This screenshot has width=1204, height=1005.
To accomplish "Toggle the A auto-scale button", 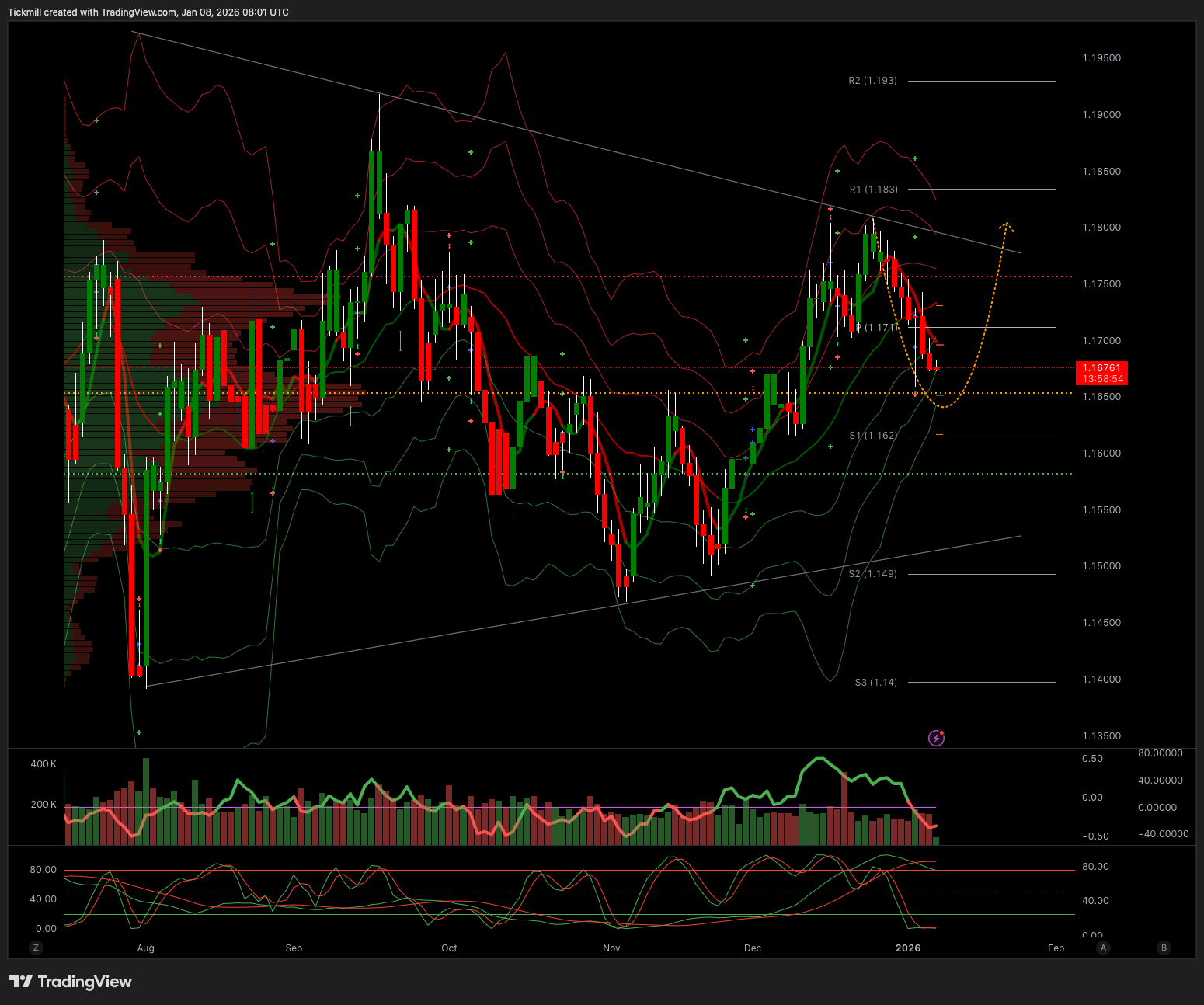I will pyautogui.click(x=1103, y=948).
